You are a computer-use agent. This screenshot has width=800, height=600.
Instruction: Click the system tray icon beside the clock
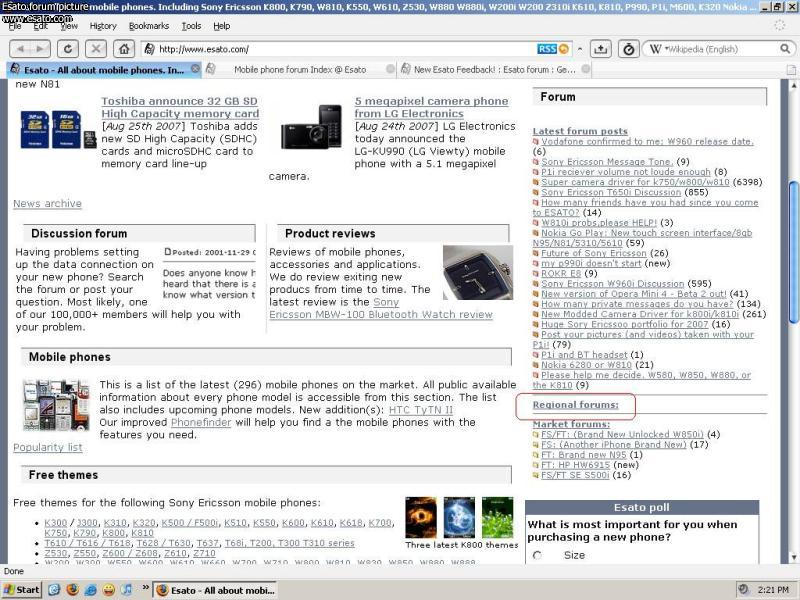coord(743,590)
